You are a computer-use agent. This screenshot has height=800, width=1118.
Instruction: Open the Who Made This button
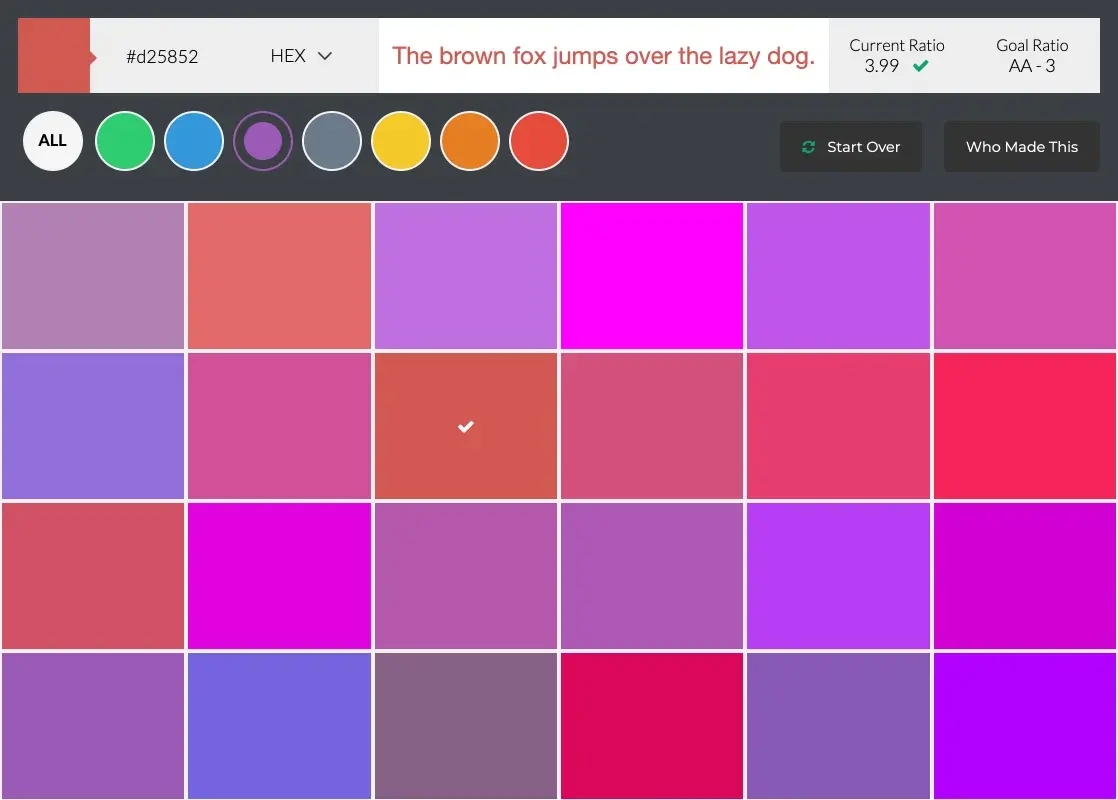coord(1022,147)
